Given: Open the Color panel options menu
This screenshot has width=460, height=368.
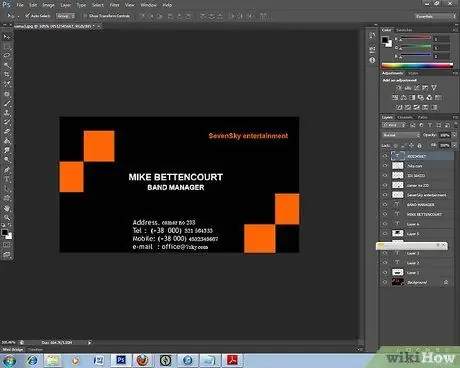Looking at the screenshot, I should (455, 30).
